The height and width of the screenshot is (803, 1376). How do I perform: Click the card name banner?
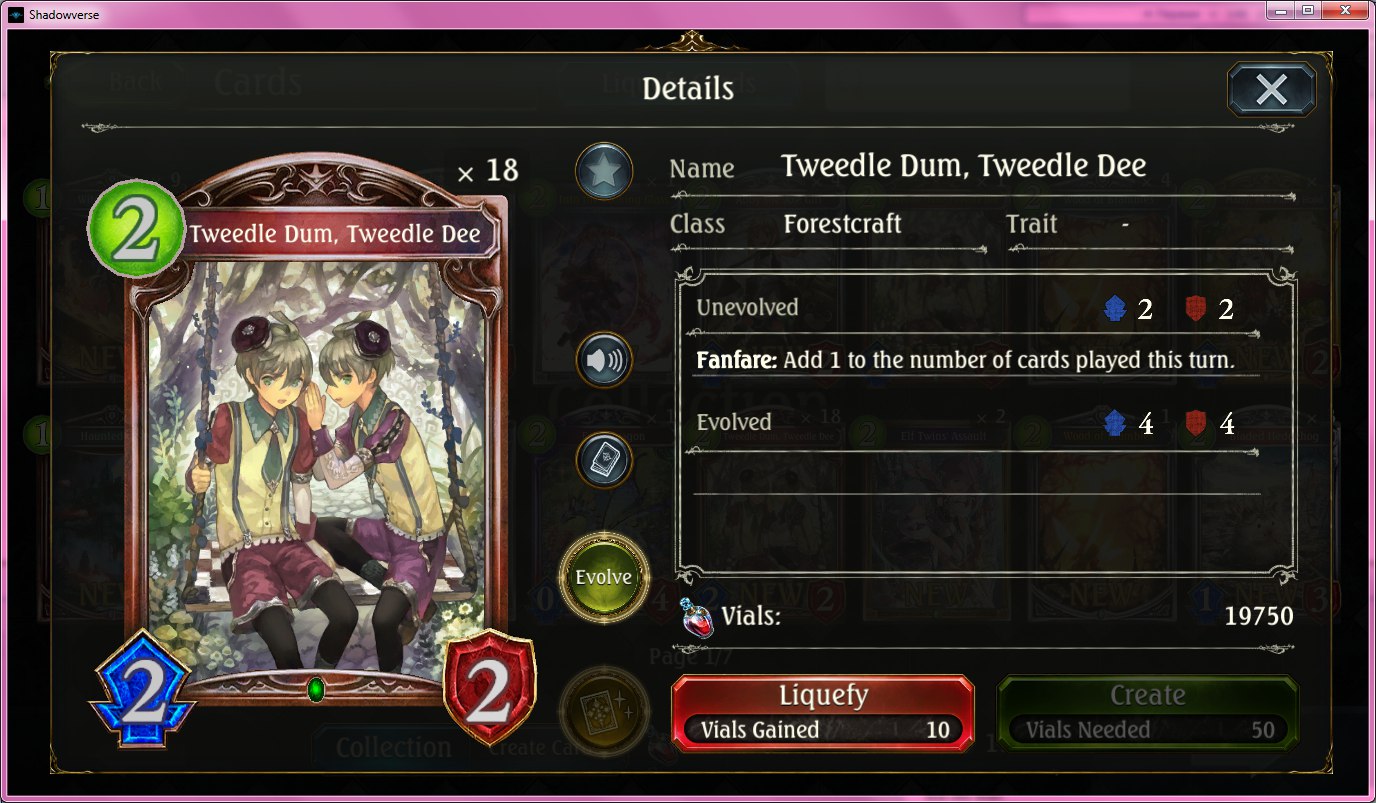pyautogui.click(x=335, y=234)
